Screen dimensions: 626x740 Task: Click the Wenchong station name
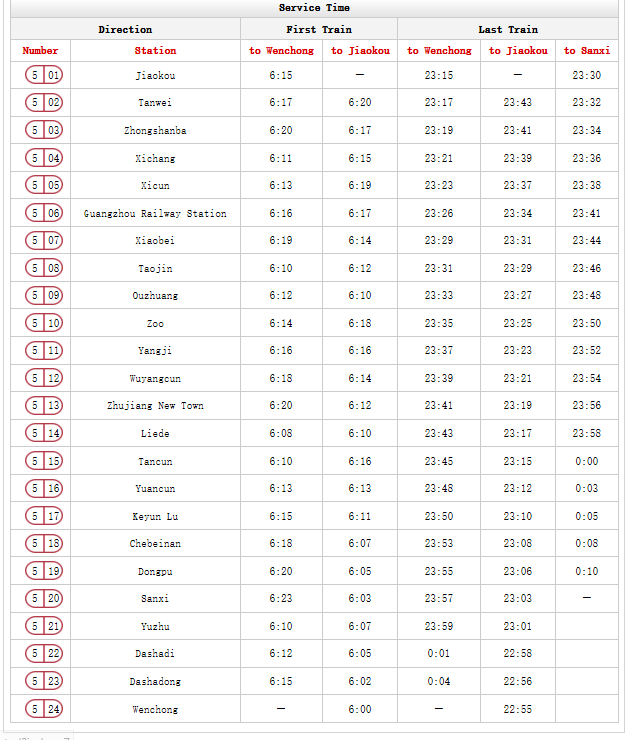(155, 709)
